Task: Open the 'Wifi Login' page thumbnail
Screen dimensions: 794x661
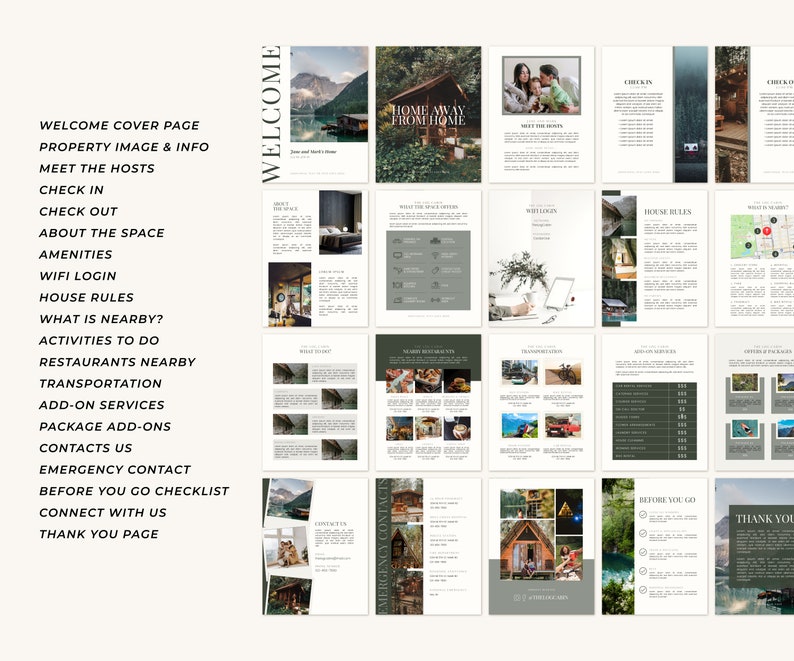Action: point(541,258)
